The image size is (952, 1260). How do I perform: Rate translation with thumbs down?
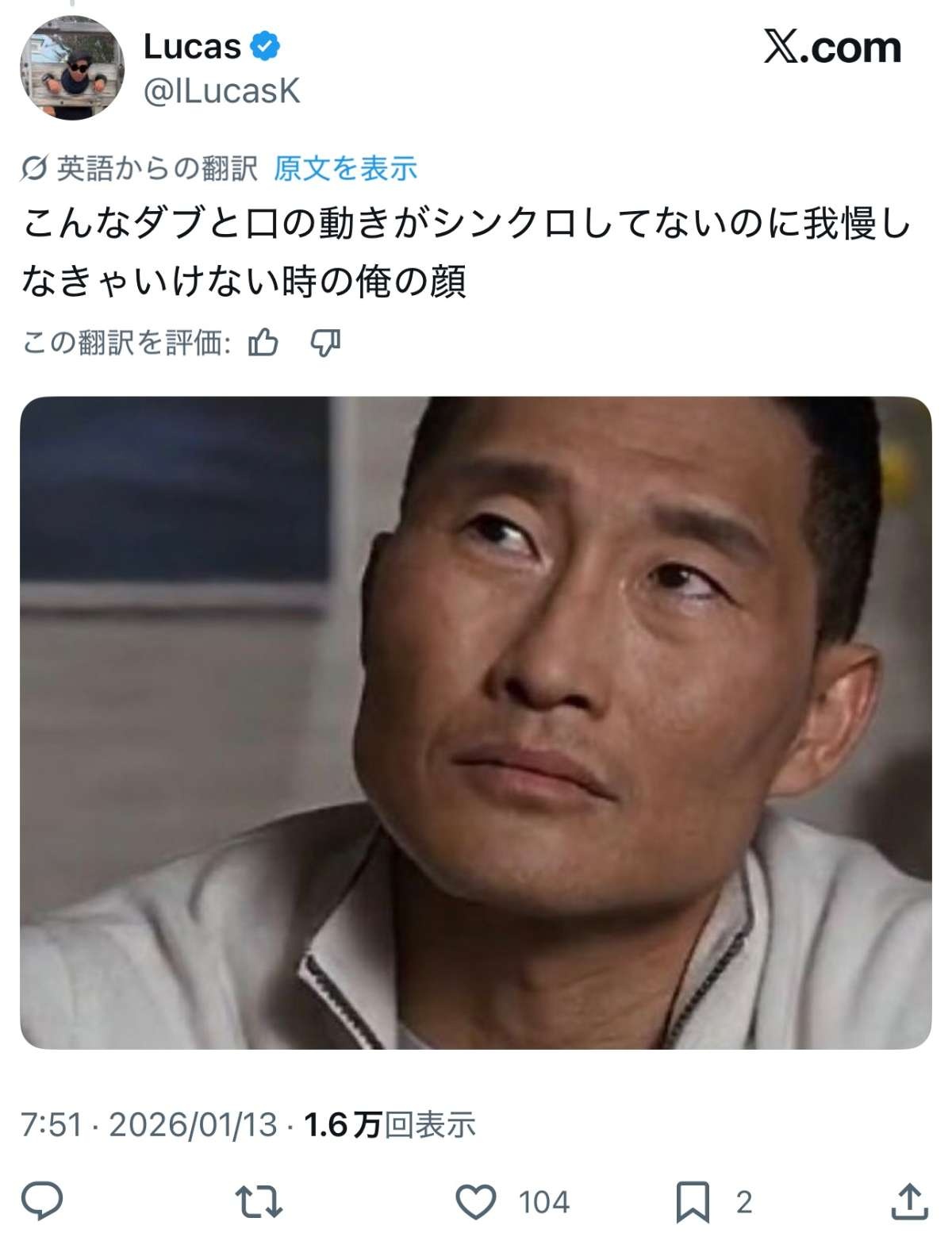[x=325, y=343]
